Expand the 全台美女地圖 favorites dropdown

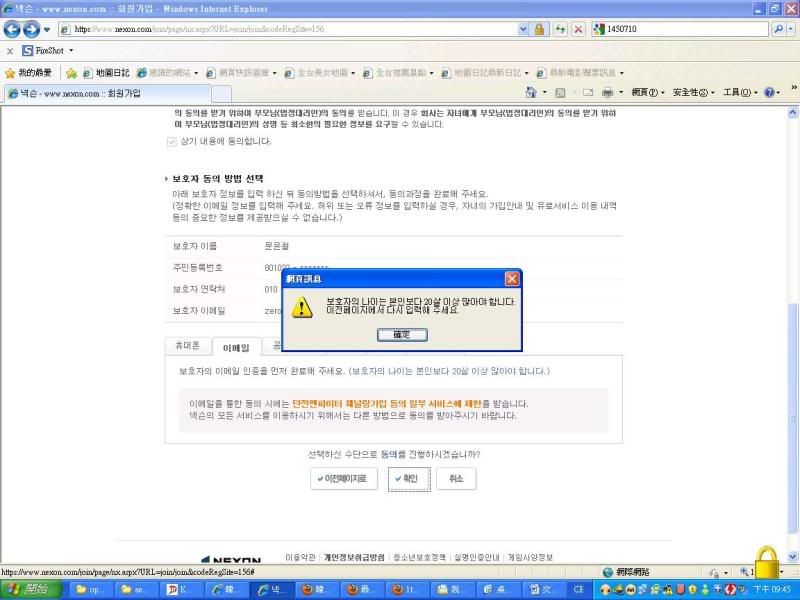353,73
